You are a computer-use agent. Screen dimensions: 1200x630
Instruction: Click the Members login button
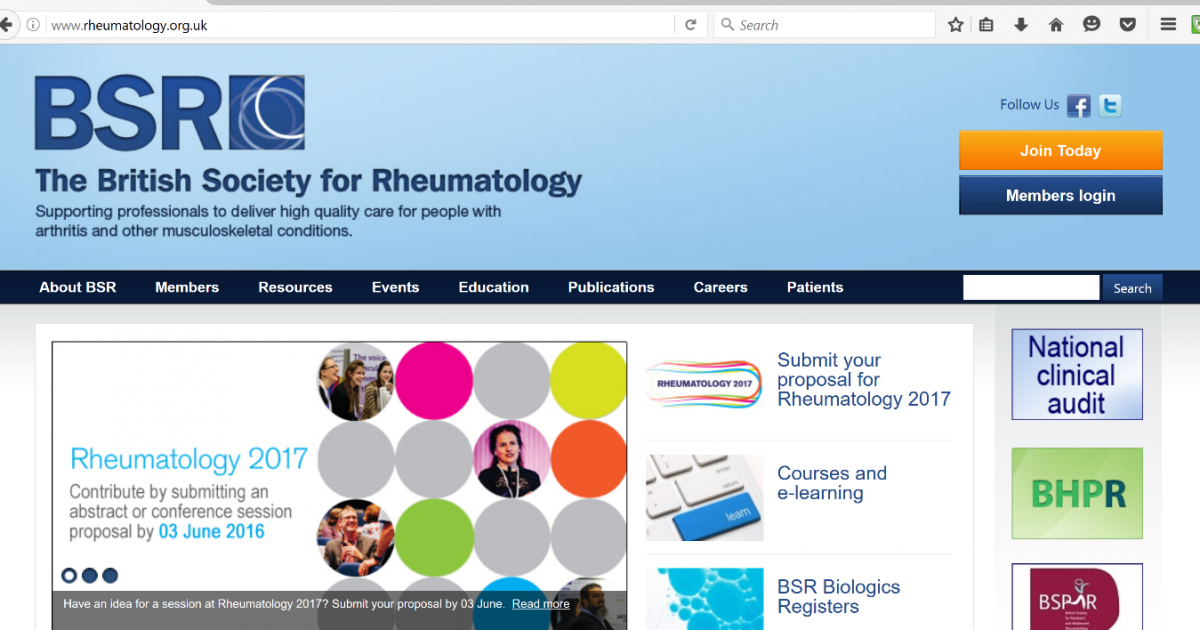click(x=1060, y=196)
